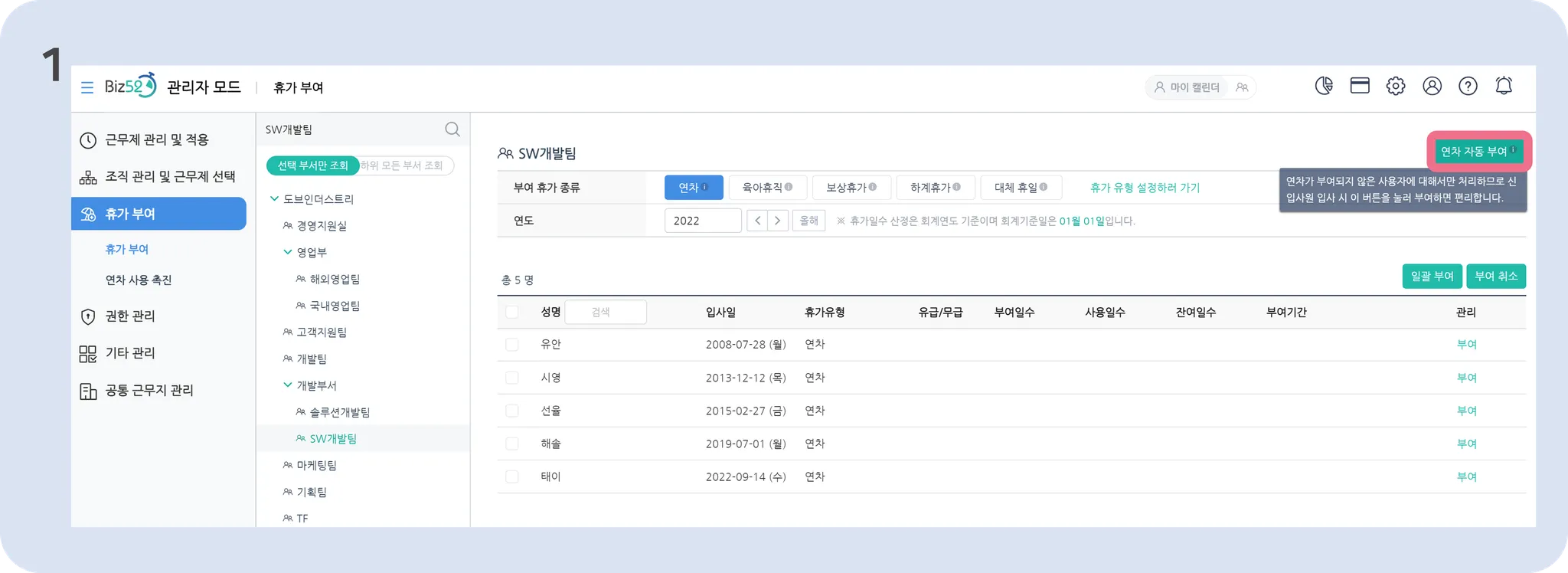1568x573 pixels.
Task: Click 부여 link for 시영
Action: point(1466,378)
